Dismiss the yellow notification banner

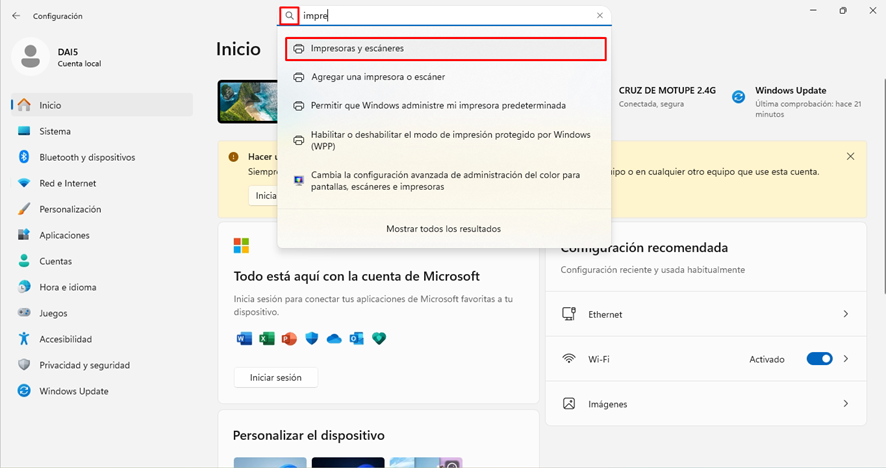850,157
